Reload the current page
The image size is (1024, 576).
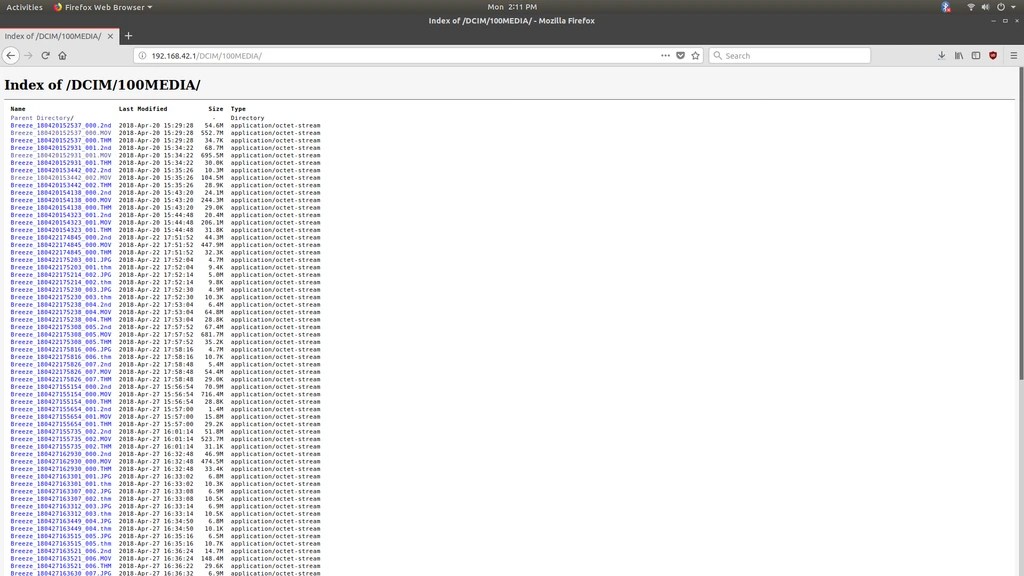(x=46, y=55)
